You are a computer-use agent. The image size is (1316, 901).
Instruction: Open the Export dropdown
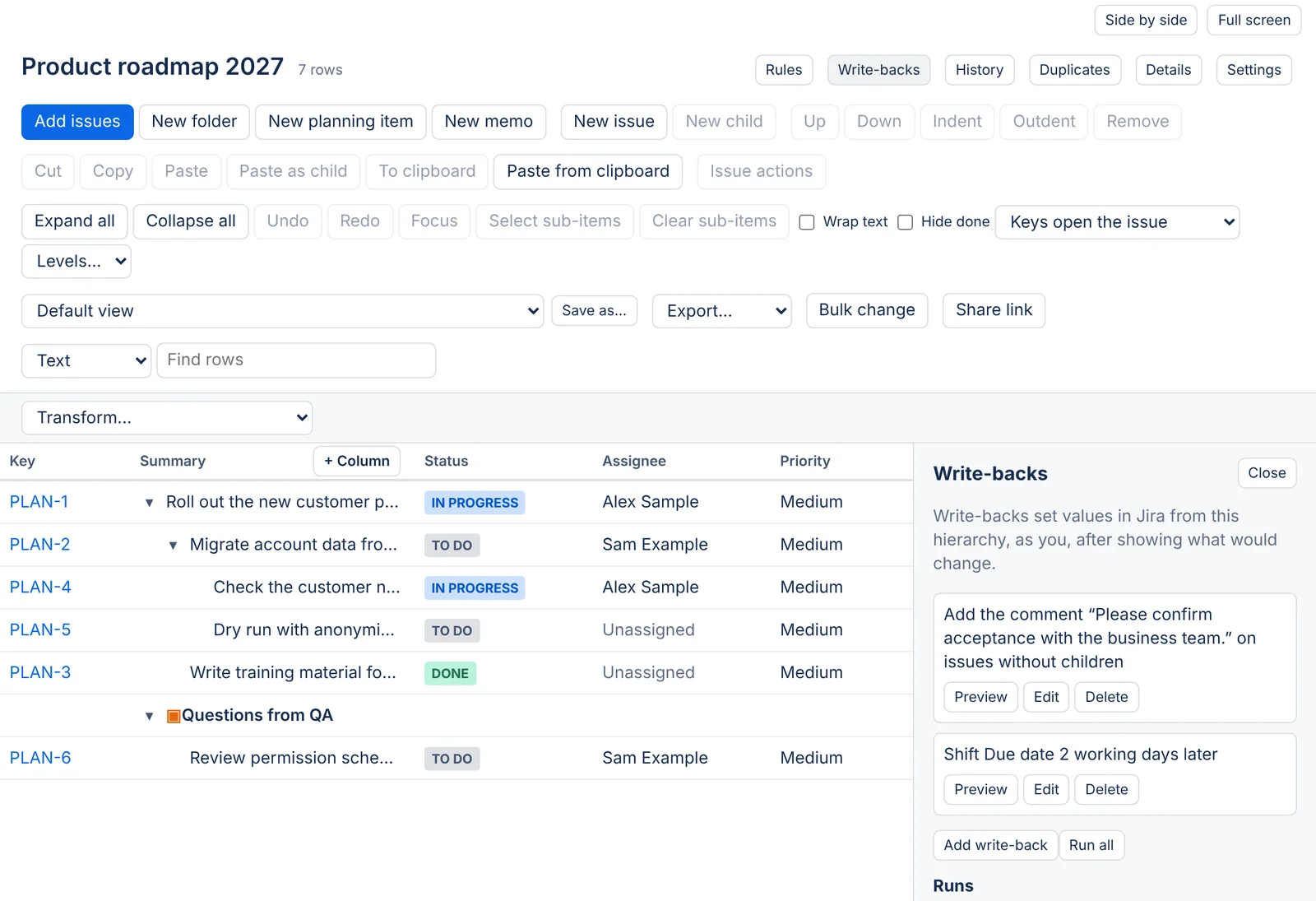(x=721, y=311)
